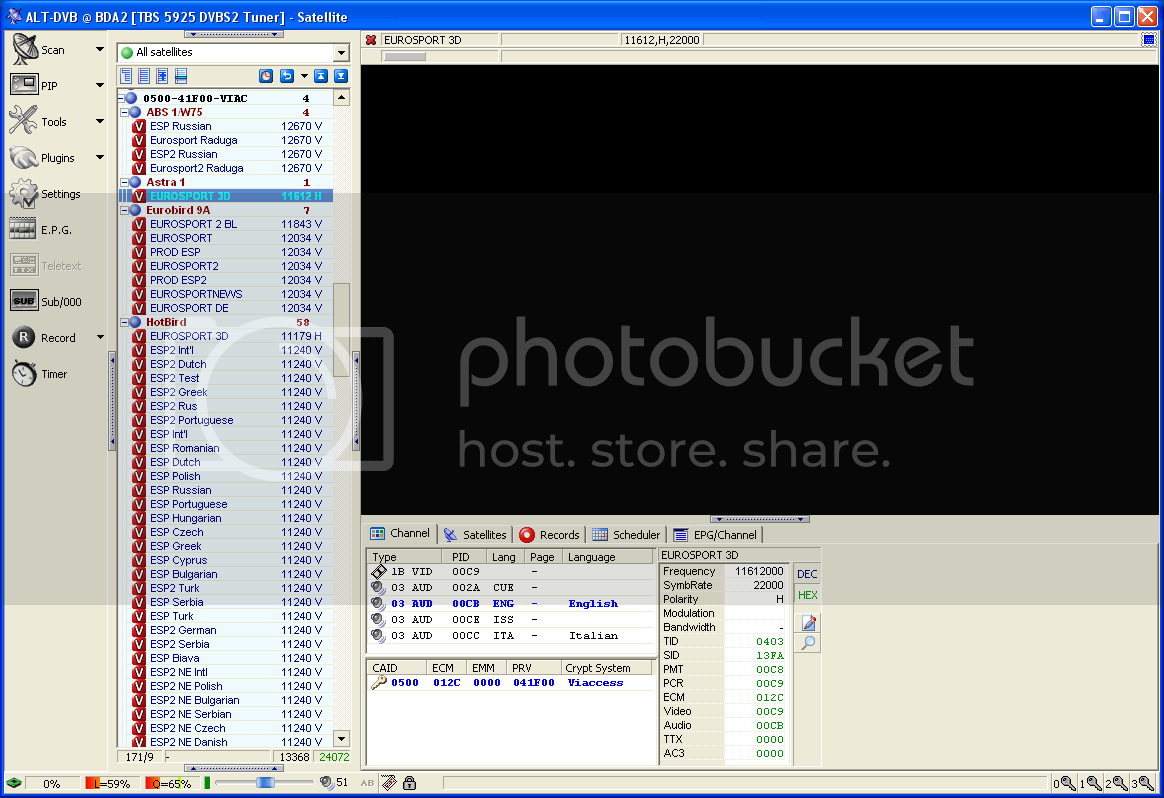Open the E.P.G. program guide

(41, 229)
